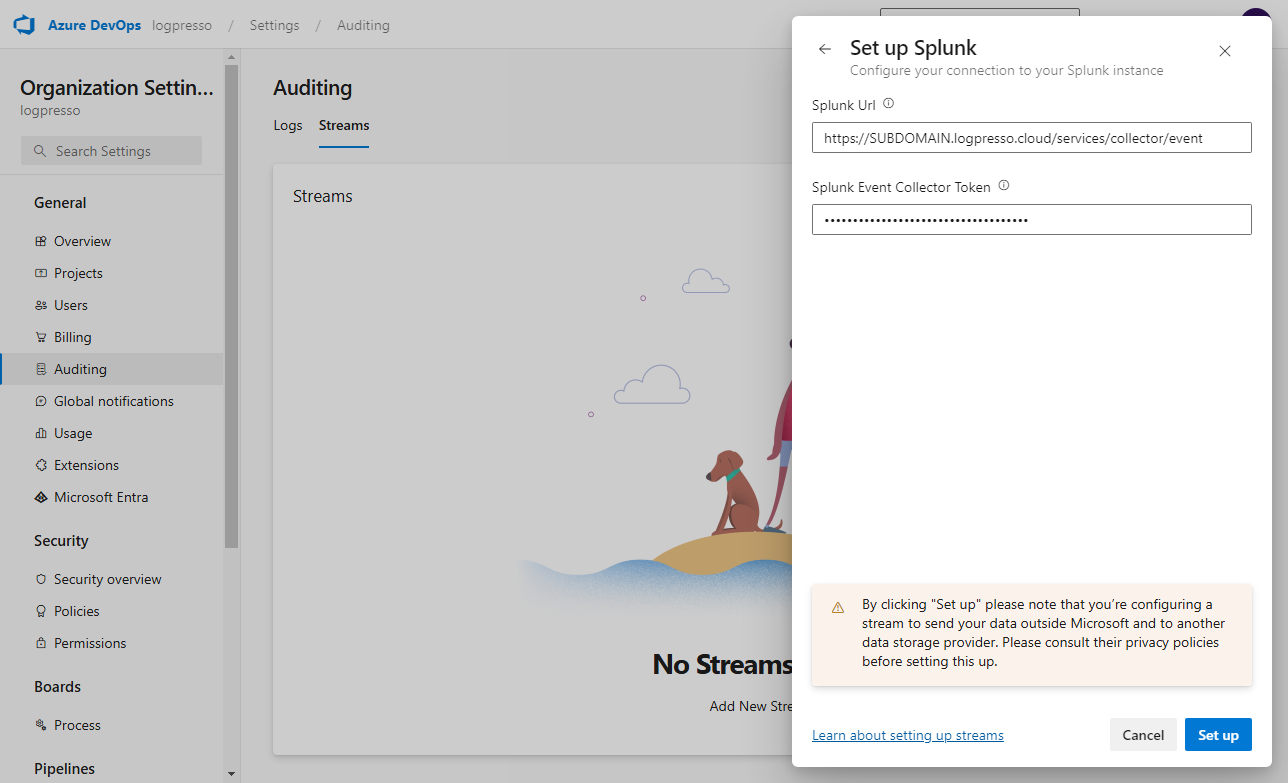This screenshot has height=783, width=1288.
Task: Click info icon next to Splunk Url
Action: tap(889, 103)
